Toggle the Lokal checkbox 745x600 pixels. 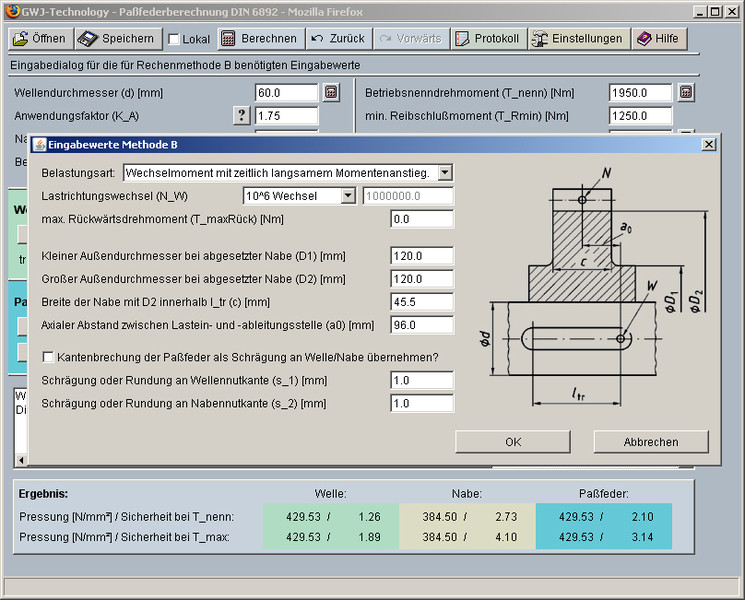174,40
